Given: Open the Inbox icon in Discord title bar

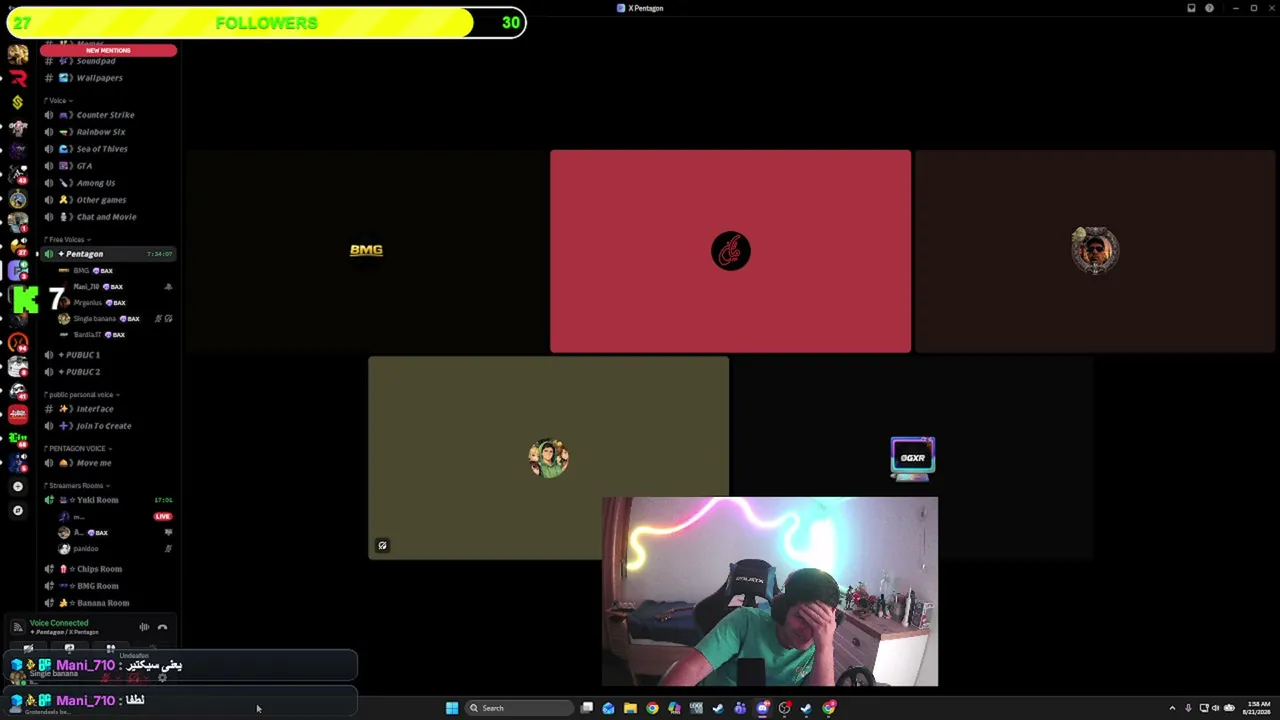Looking at the screenshot, I should [1191, 8].
